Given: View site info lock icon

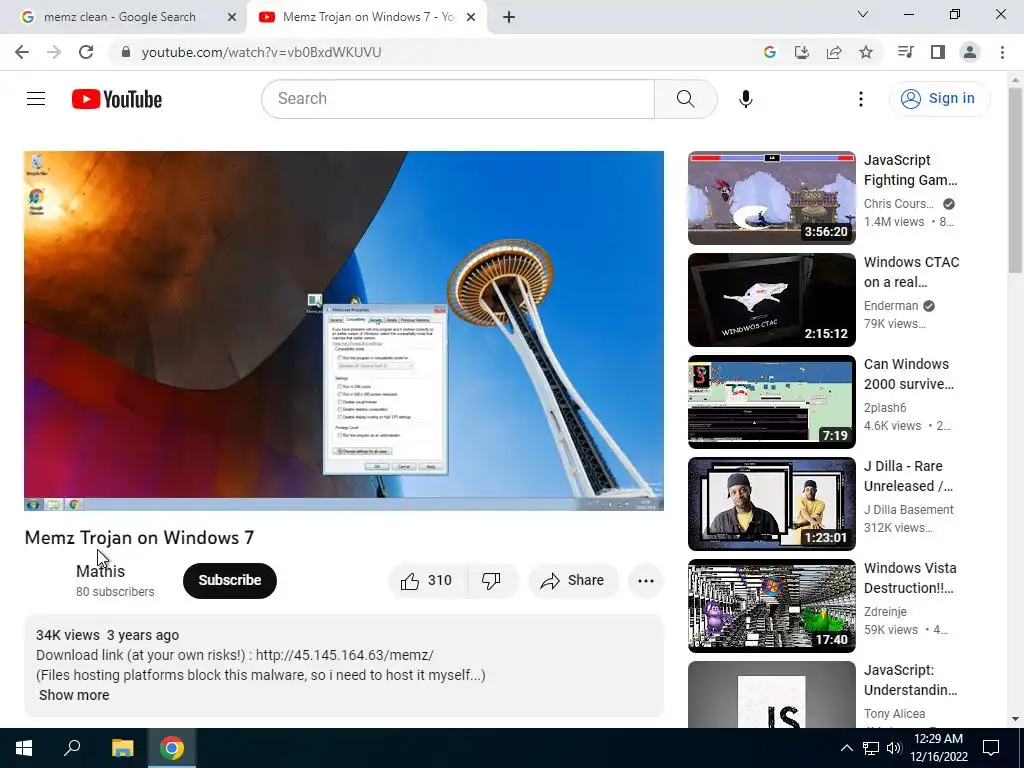Looking at the screenshot, I should [x=126, y=52].
